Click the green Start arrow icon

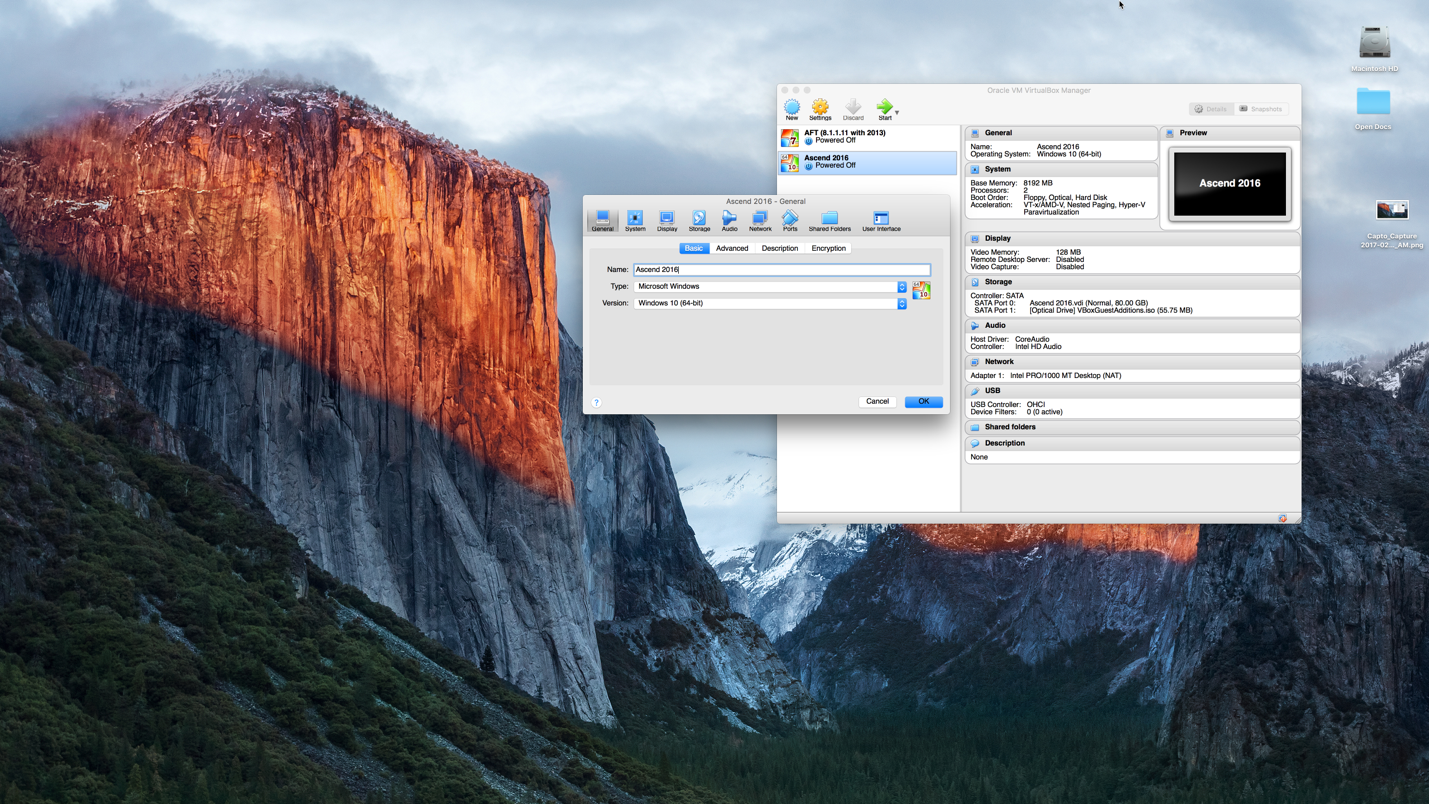[884, 109]
